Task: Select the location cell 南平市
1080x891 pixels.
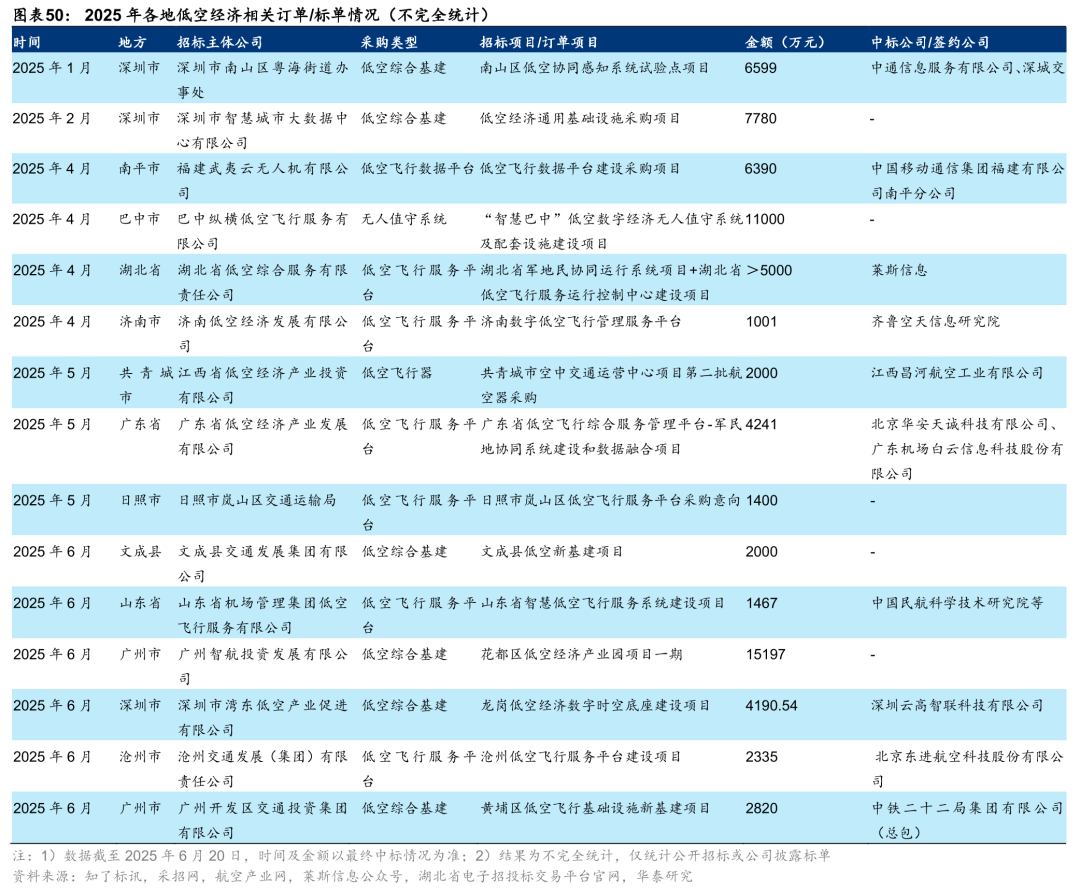Action: pyautogui.click(x=139, y=169)
